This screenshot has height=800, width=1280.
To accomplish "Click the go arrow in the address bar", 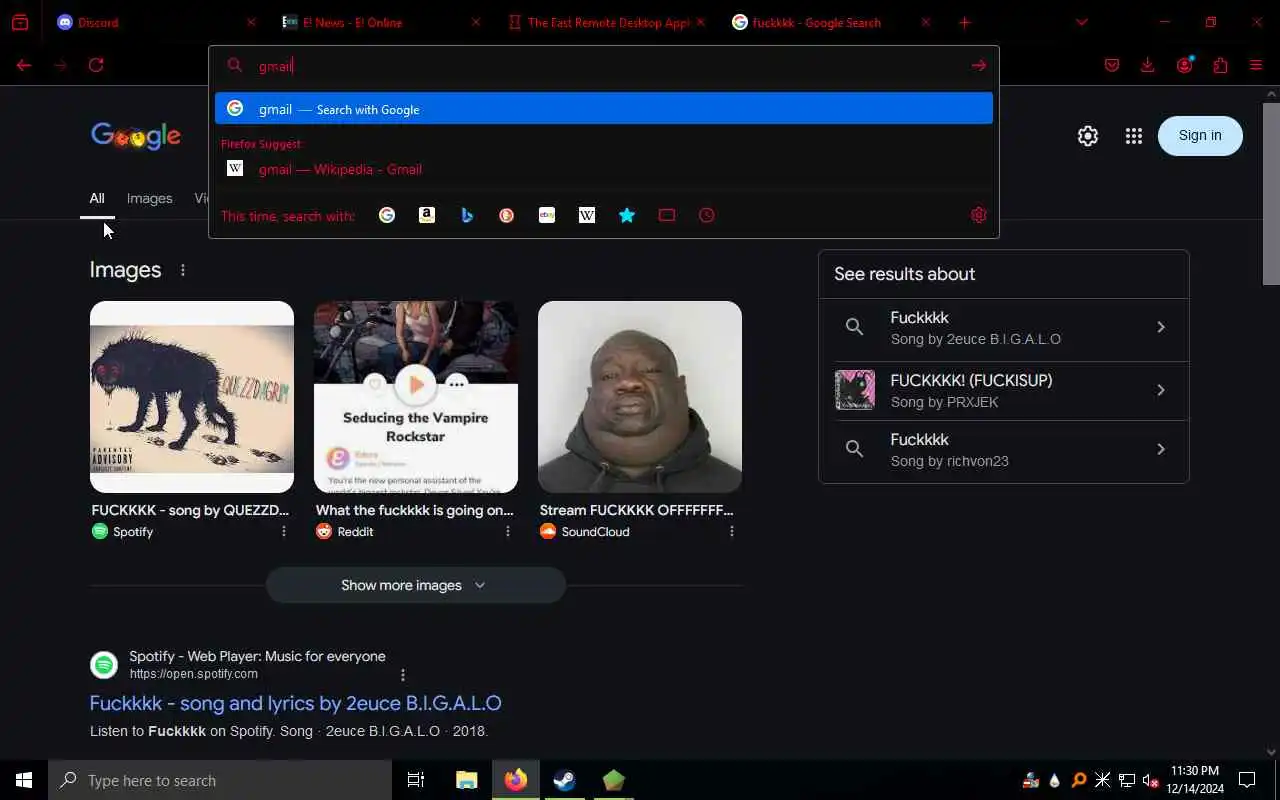I will (x=979, y=65).
